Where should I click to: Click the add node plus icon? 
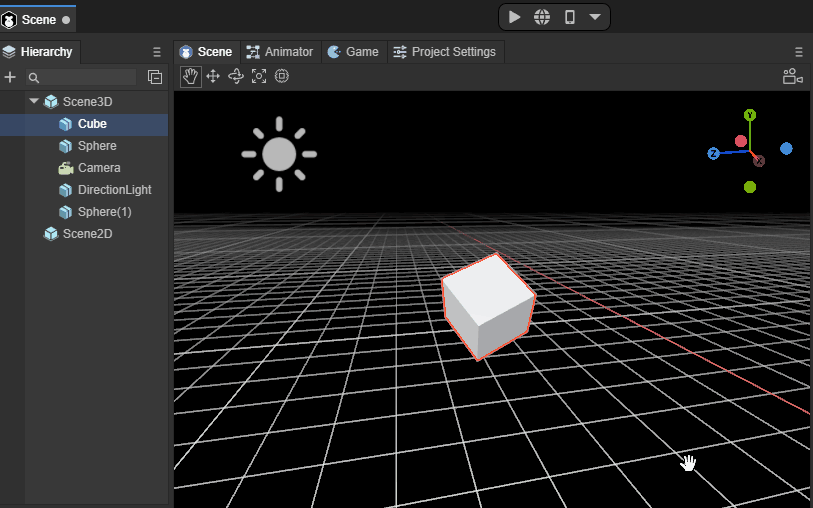10,77
